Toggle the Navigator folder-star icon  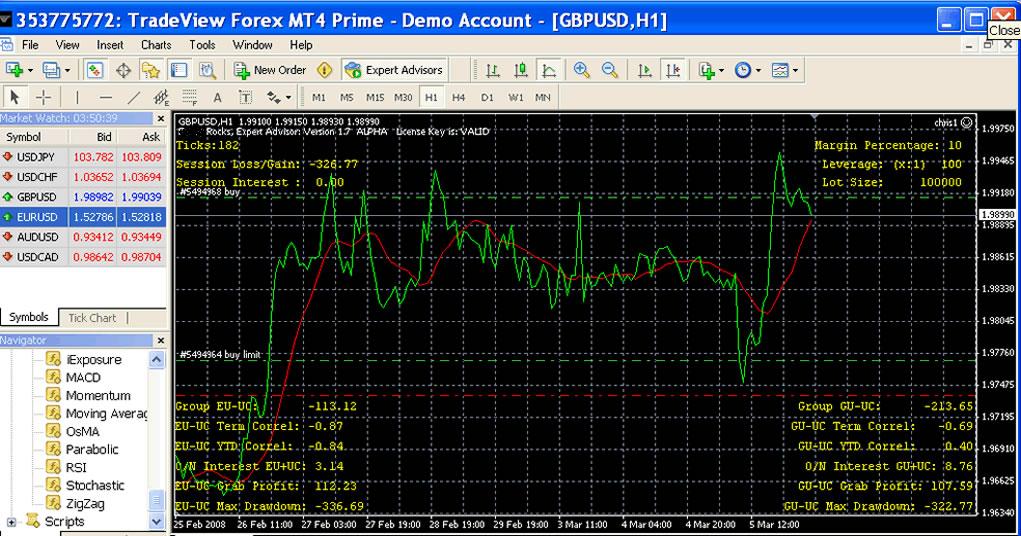pyautogui.click(x=151, y=70)
